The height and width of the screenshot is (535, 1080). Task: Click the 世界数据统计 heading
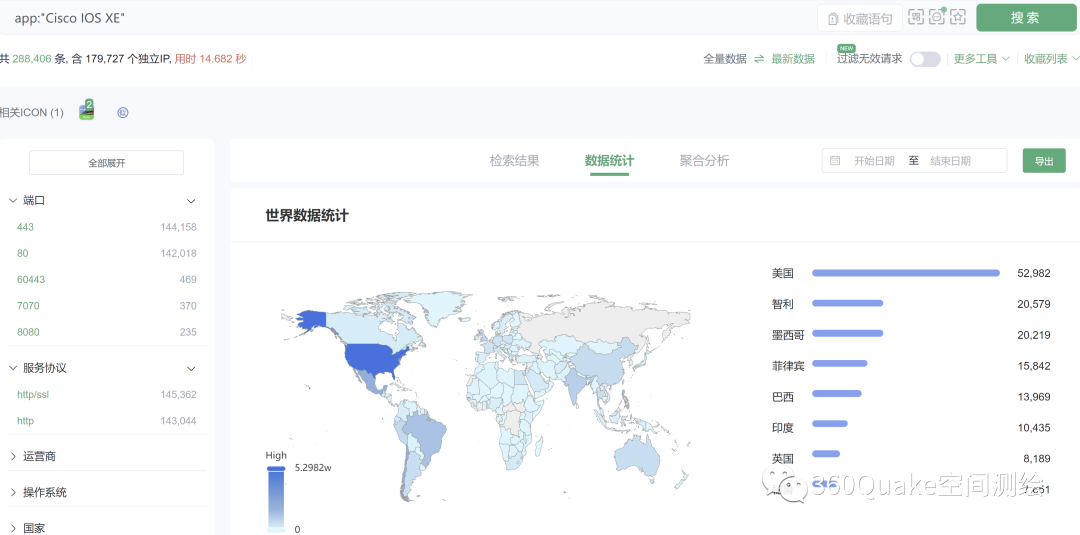click(x=307, y=216)
